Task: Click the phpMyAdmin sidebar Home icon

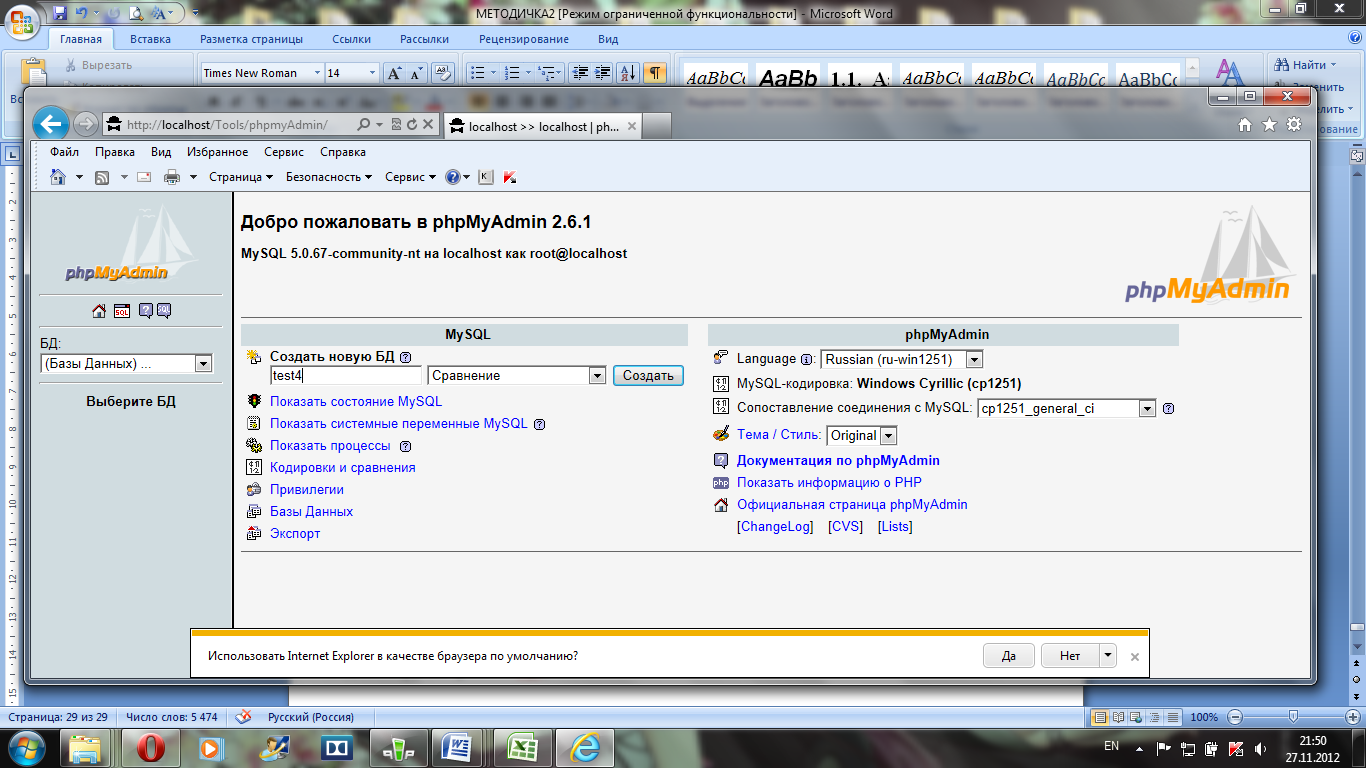Action: (x=99, y=311)
